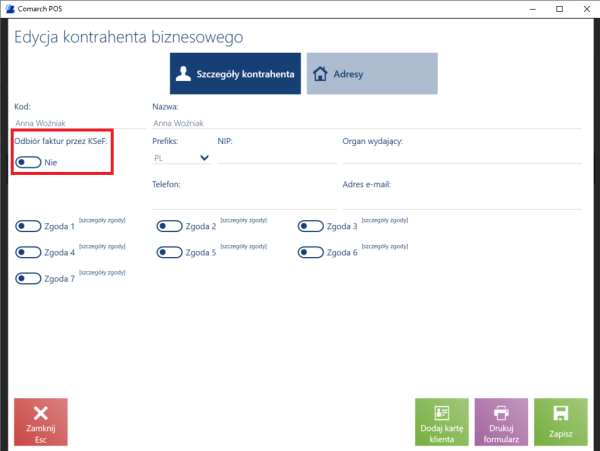The width and height of the screenshot is (600, 451).
Task: Click the house icon on Adresy tab
Action: point(320,73)
